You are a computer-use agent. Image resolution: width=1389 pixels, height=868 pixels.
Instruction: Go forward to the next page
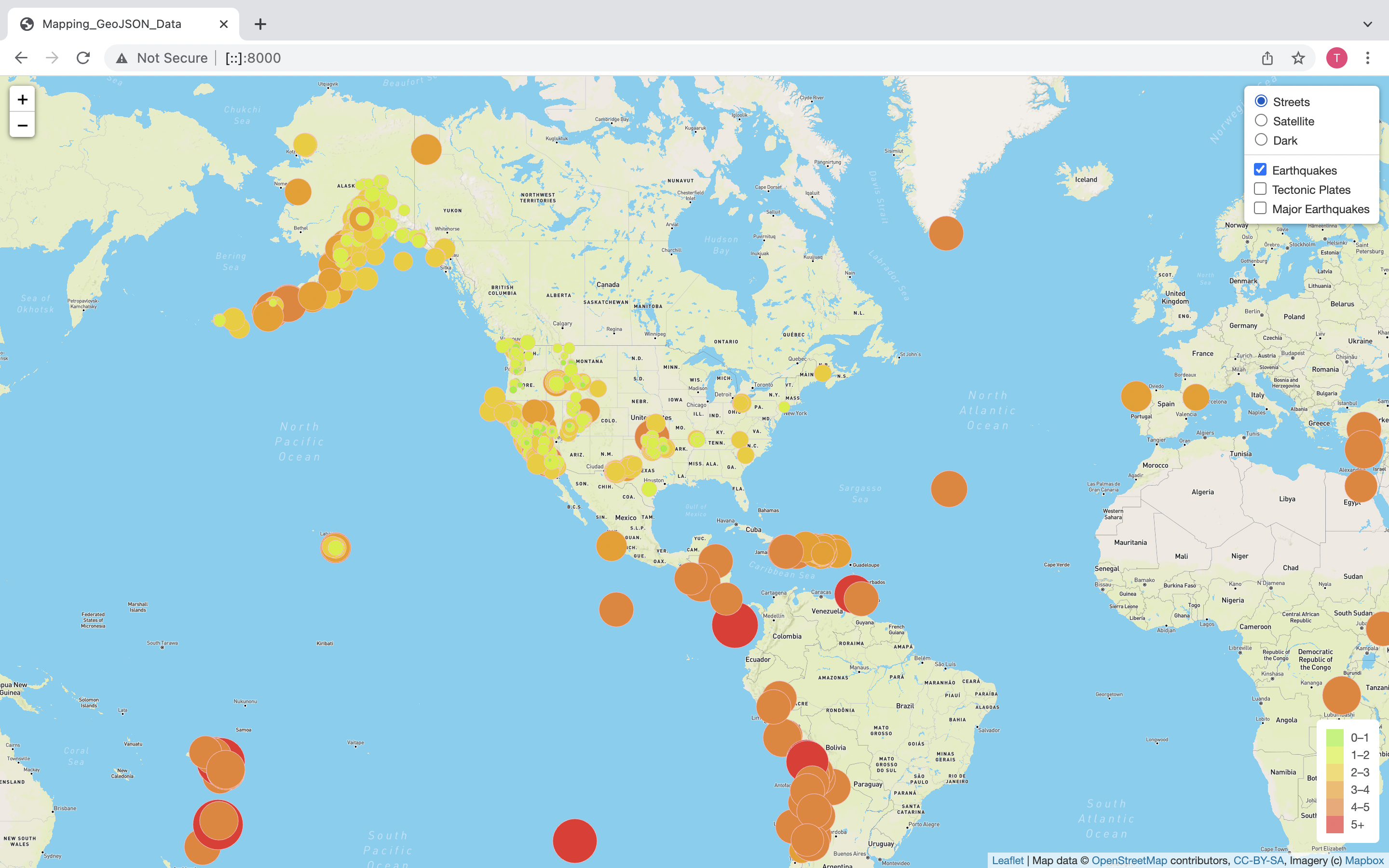pyautogui.click(x=52, y=58)
